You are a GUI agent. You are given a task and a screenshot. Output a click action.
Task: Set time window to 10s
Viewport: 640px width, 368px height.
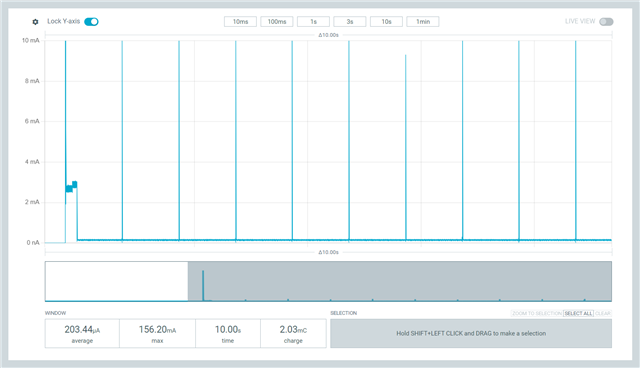[386, 22]
